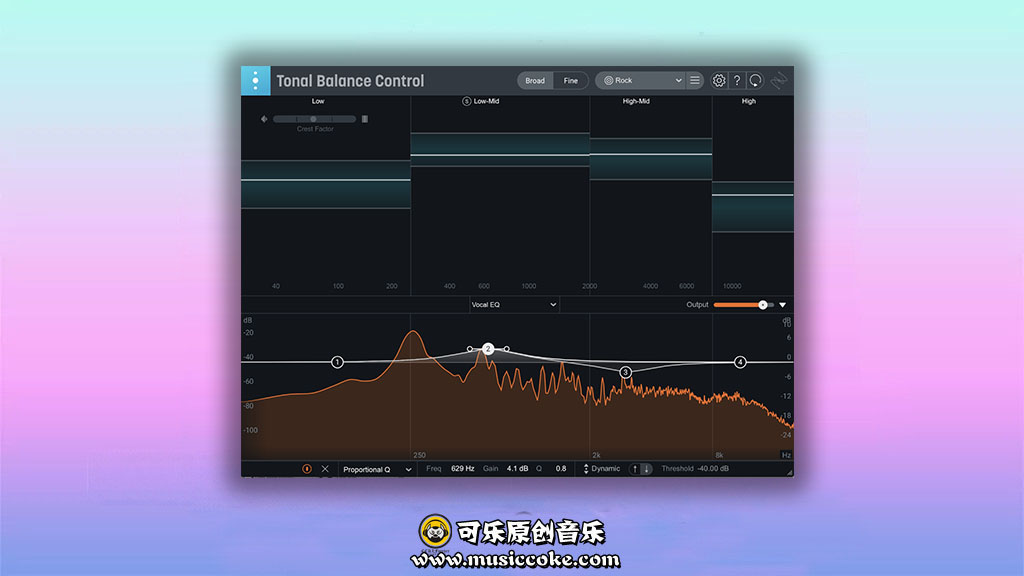Click the Low band label
Viewport: 1024px width, 576px height.
[318, 101]
